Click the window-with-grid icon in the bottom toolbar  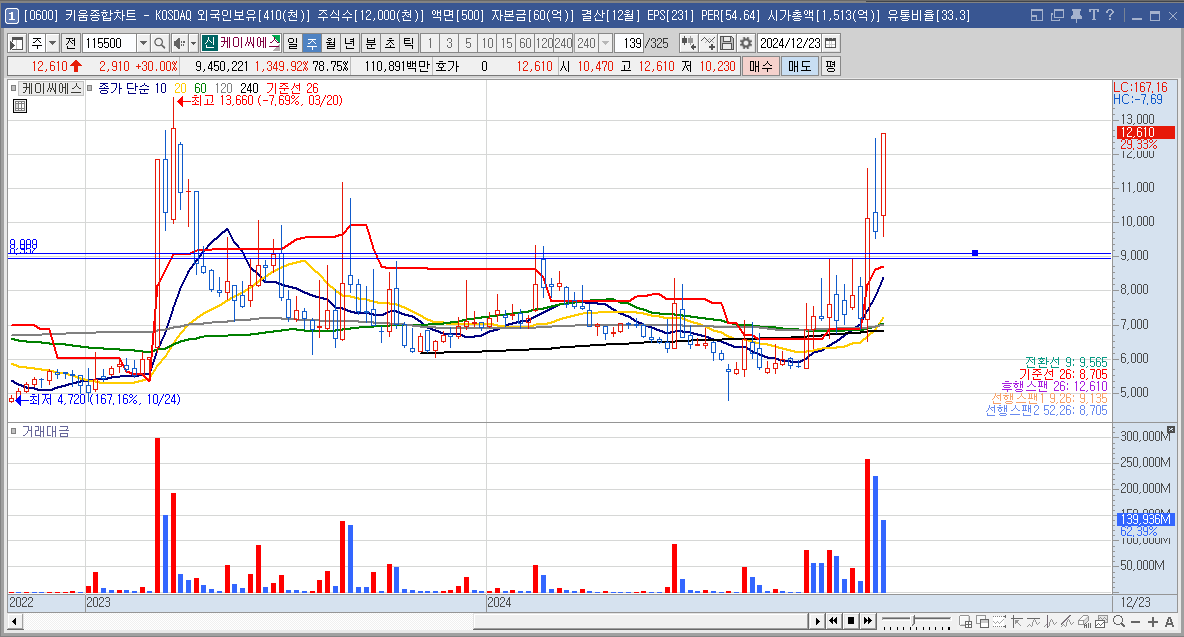tap(965, 621)
